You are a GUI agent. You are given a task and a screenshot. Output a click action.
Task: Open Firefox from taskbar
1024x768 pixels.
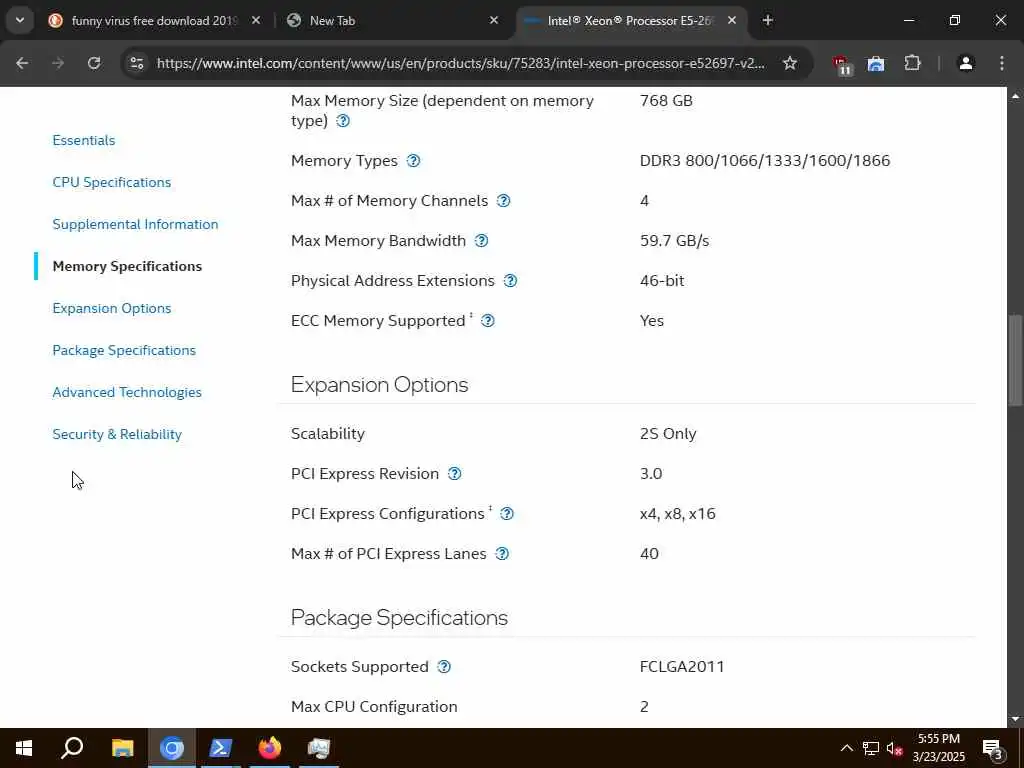point(270,748)
